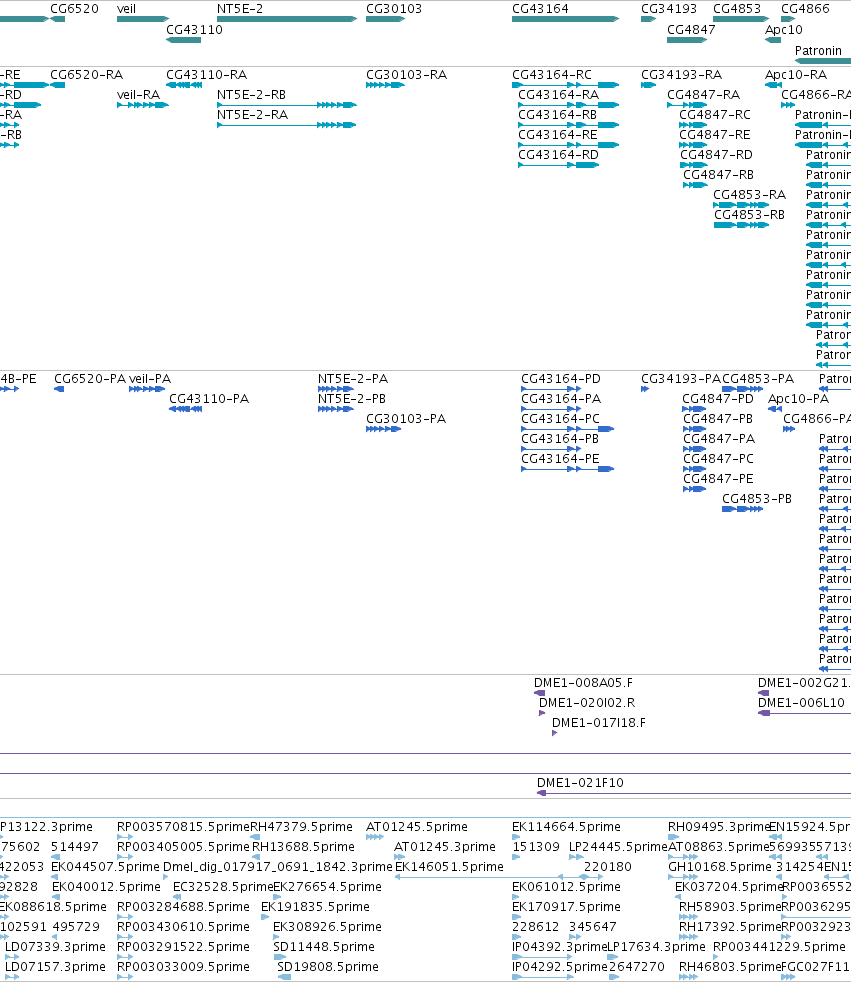
Task: Select EST IP04392.3prime
Action: click(x=560, y=948)
